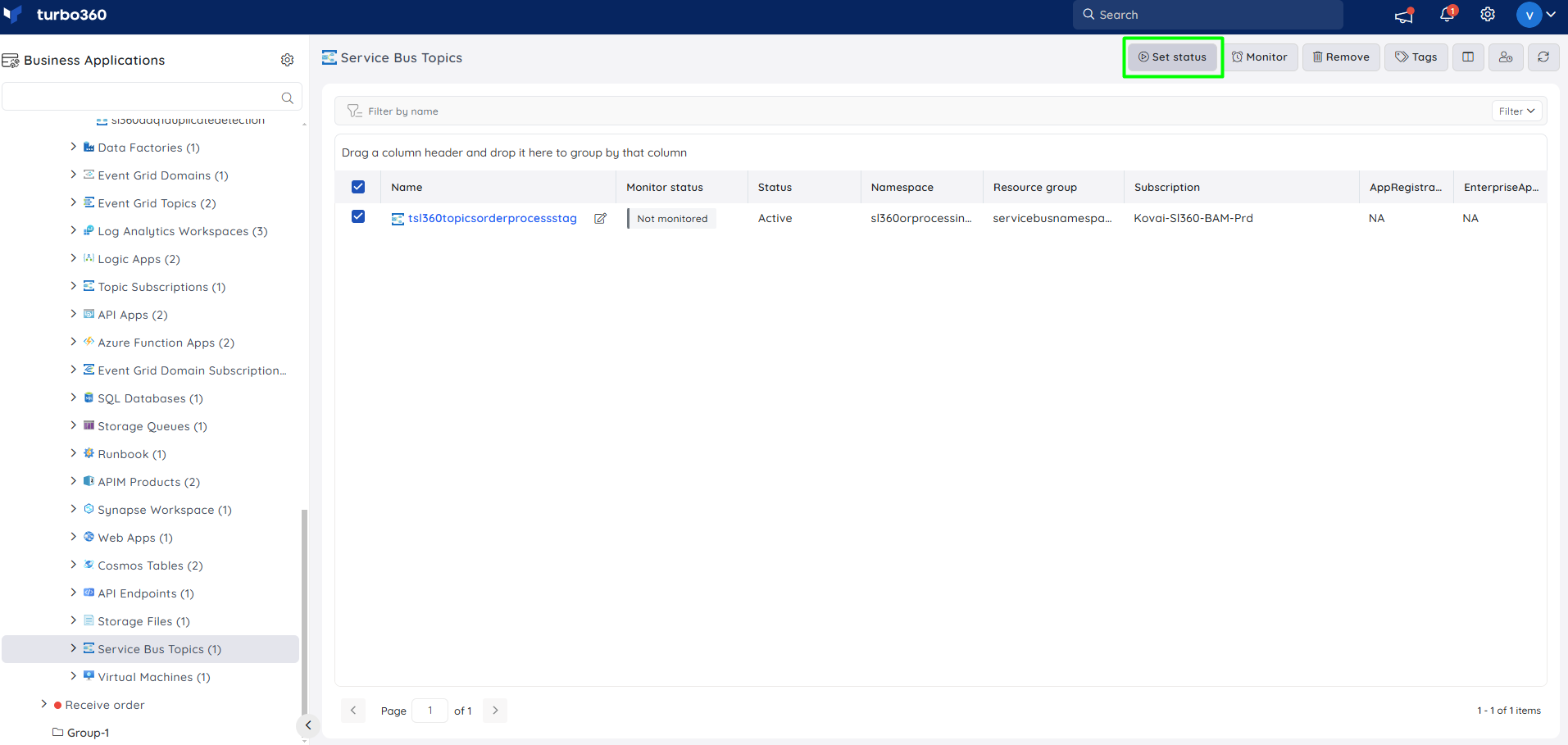Click the Synapse Workspace icon
The width and height of the screenshot is (1568, 745).
click(89, 510)
